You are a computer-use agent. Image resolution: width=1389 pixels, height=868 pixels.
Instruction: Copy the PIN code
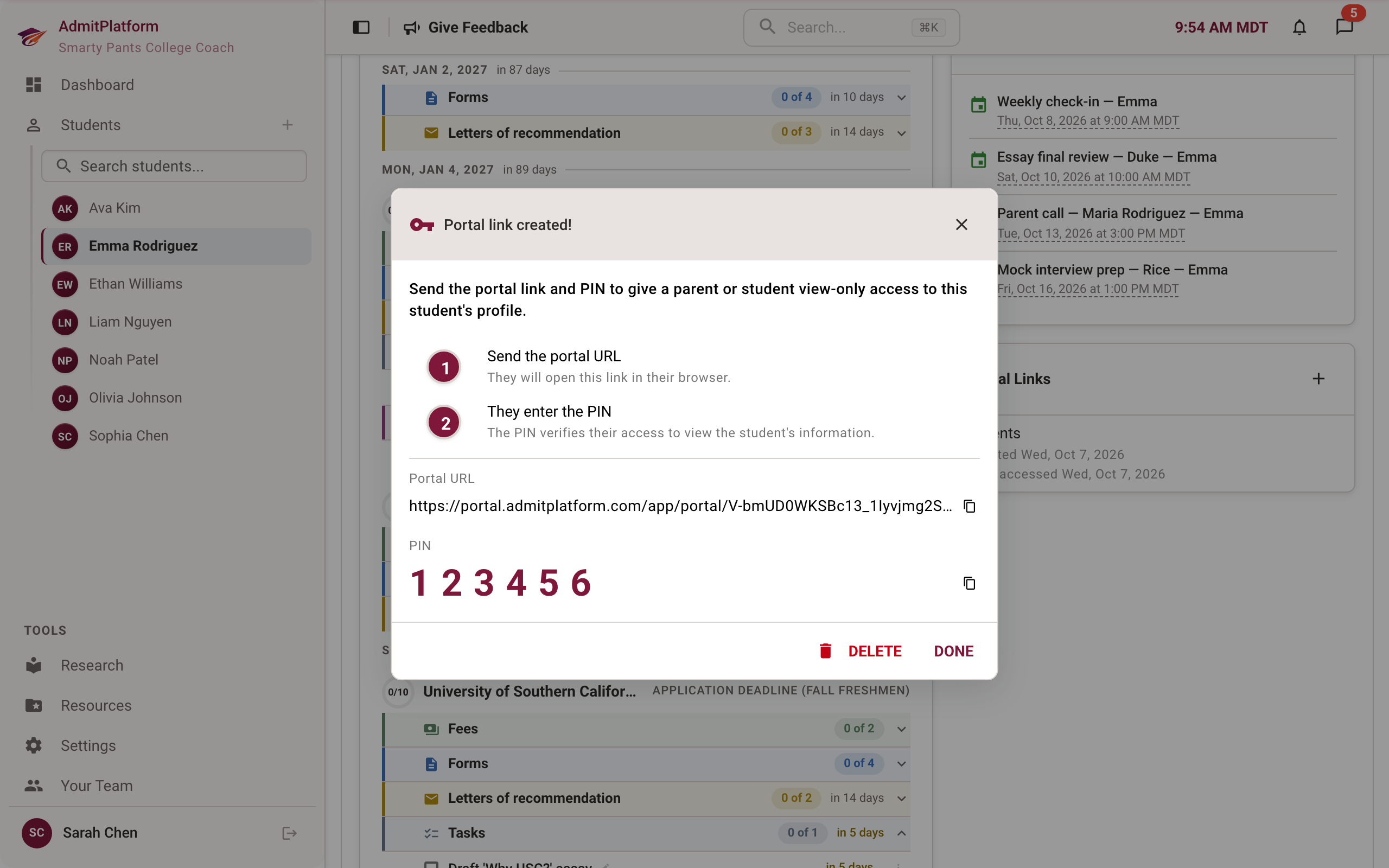point(969,583)
